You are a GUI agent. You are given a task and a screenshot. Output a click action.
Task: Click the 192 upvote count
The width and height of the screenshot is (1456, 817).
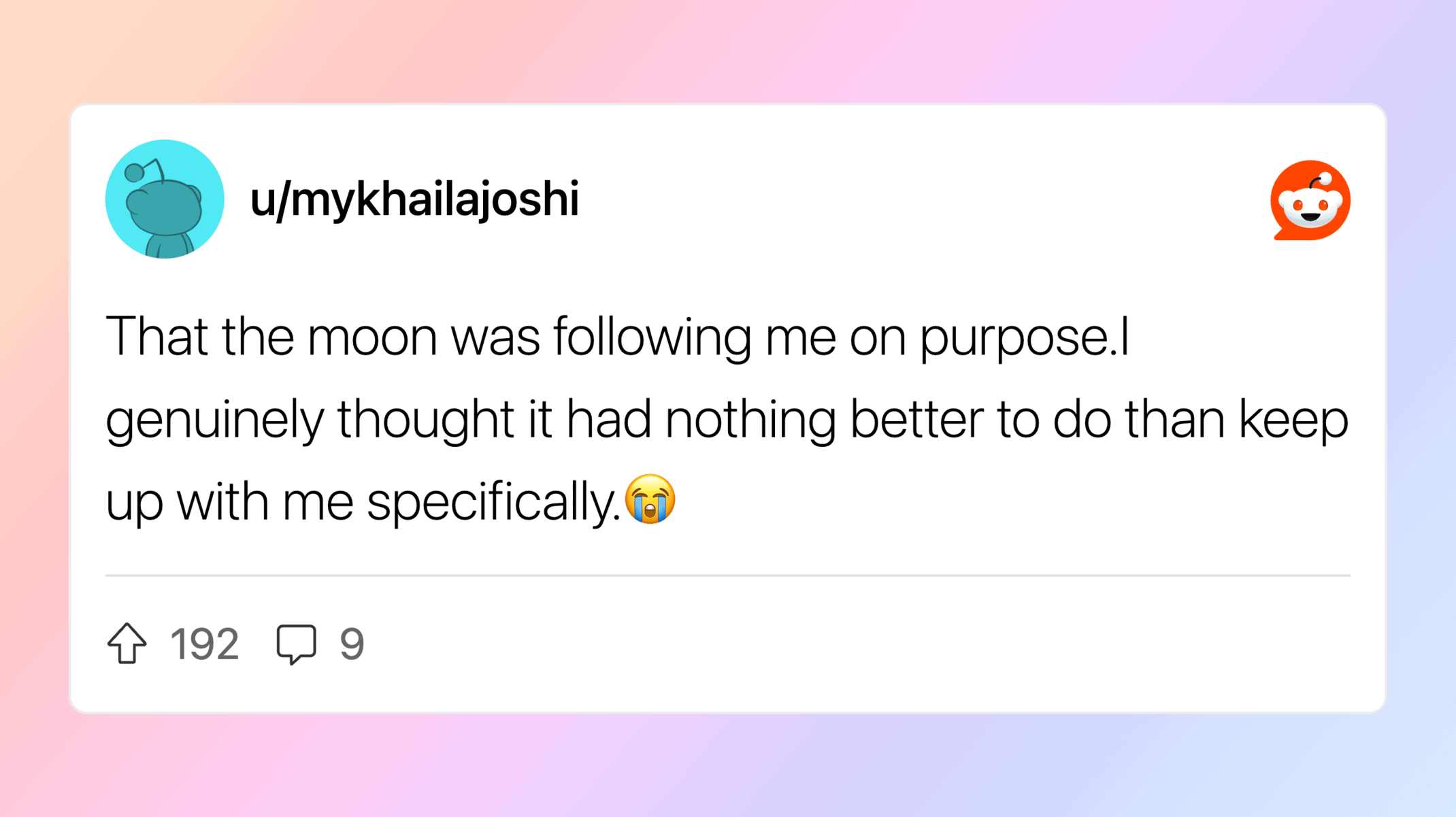click(x=204, y=644)
